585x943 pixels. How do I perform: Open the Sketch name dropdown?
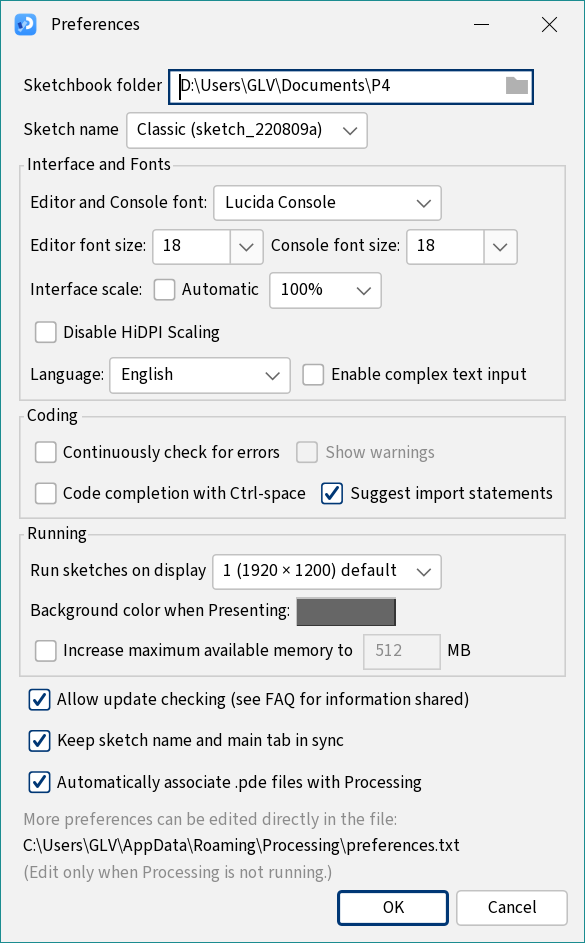[x=247, y=130]
